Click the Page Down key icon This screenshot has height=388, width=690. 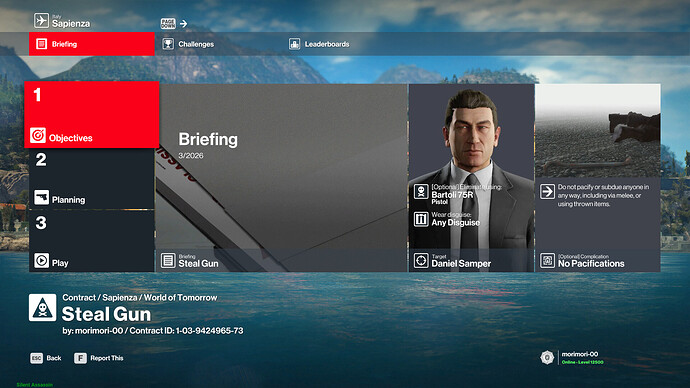tap(168, 23)
